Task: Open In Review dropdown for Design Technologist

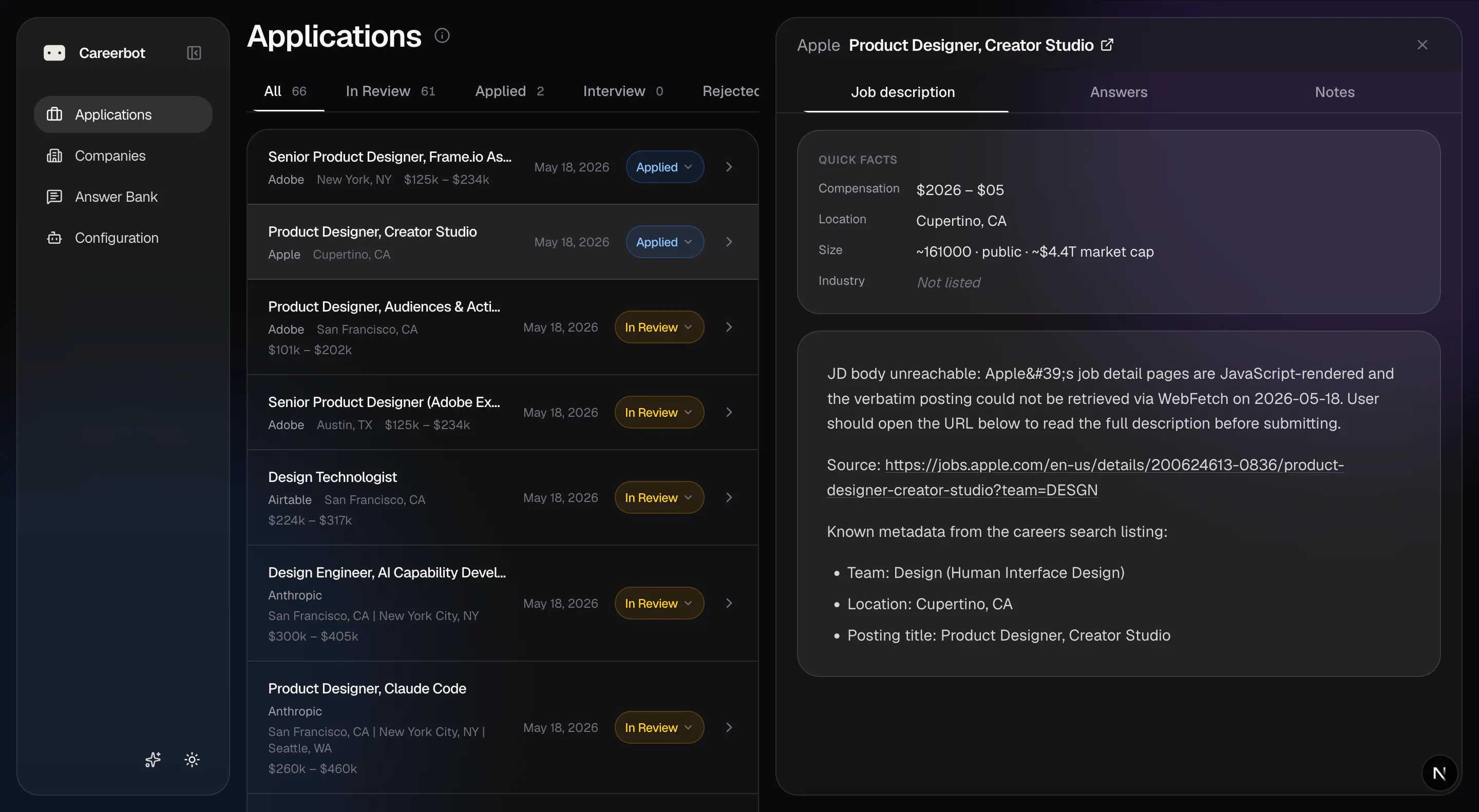Action: (659, 497)
